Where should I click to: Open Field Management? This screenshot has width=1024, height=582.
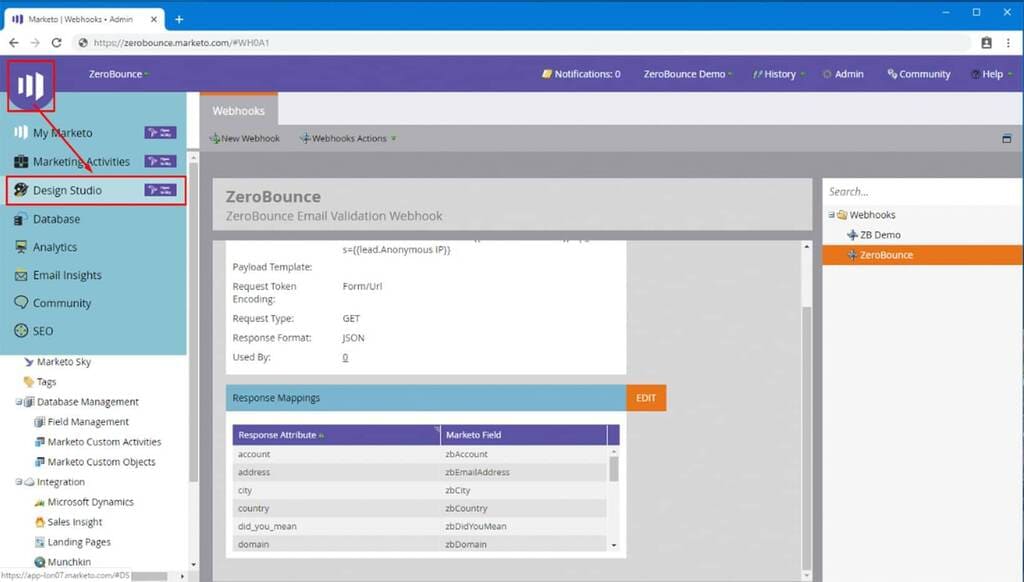pyautogui.click(x=88, y=422)
